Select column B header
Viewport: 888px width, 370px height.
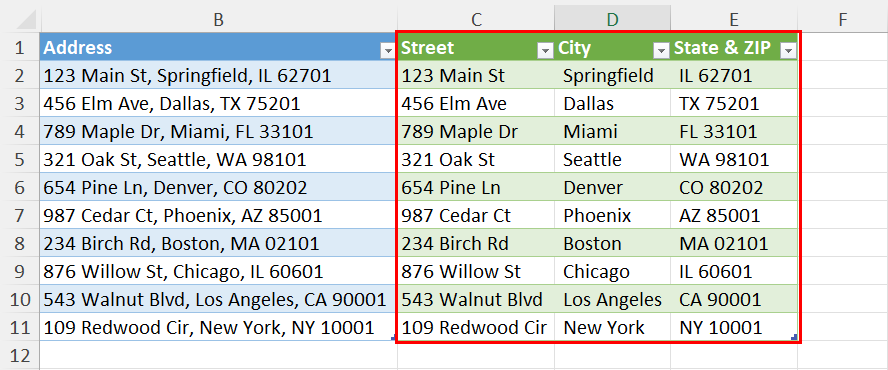click(x=219, y=19)
